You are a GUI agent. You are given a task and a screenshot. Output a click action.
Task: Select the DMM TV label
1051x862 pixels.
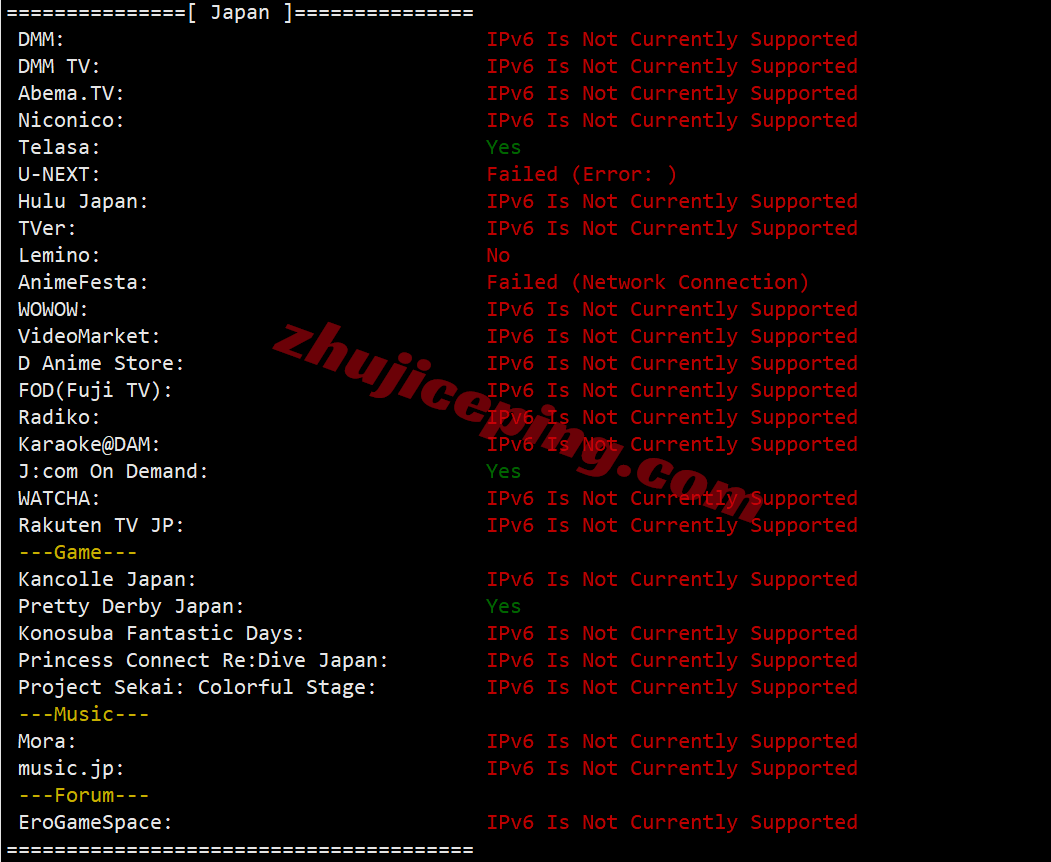point(59,66)
